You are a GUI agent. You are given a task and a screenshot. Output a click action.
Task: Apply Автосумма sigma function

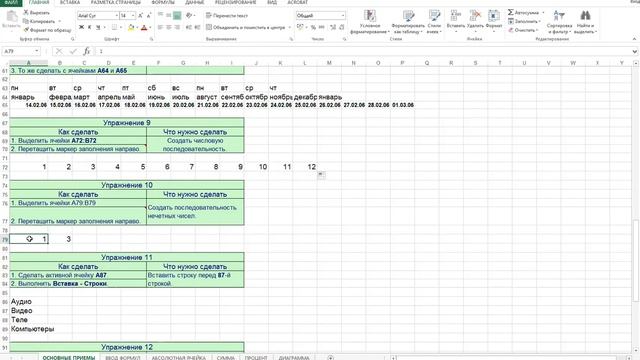point(523,13)
